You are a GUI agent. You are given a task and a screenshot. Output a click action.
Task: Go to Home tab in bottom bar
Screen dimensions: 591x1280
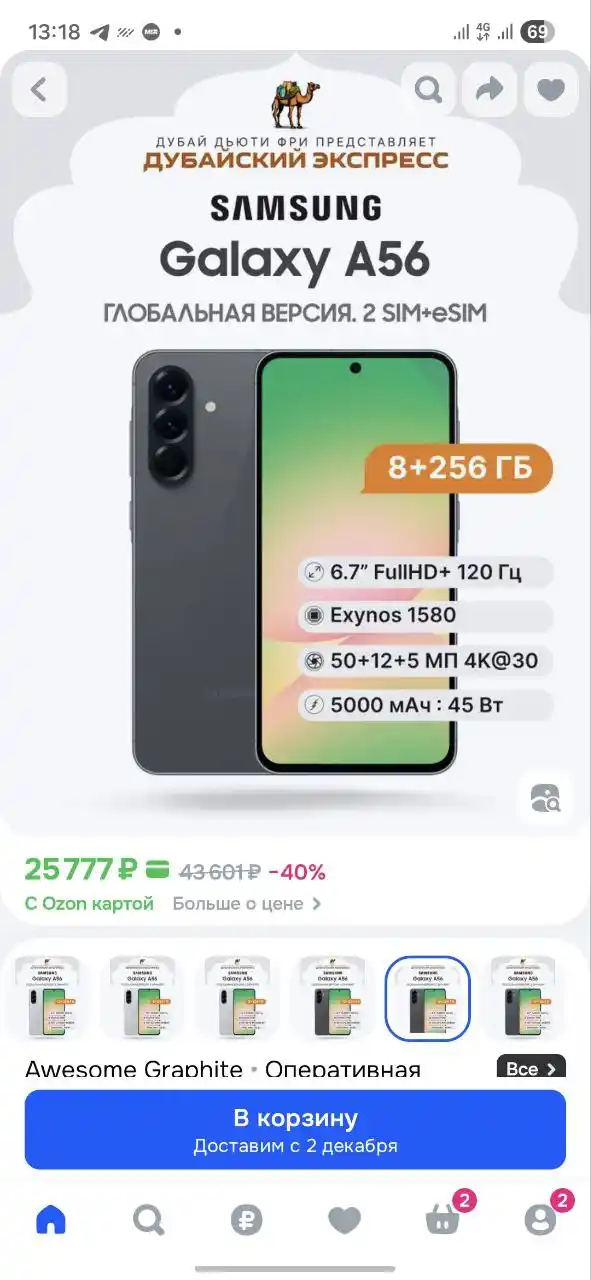click(x=50, y=1219)
